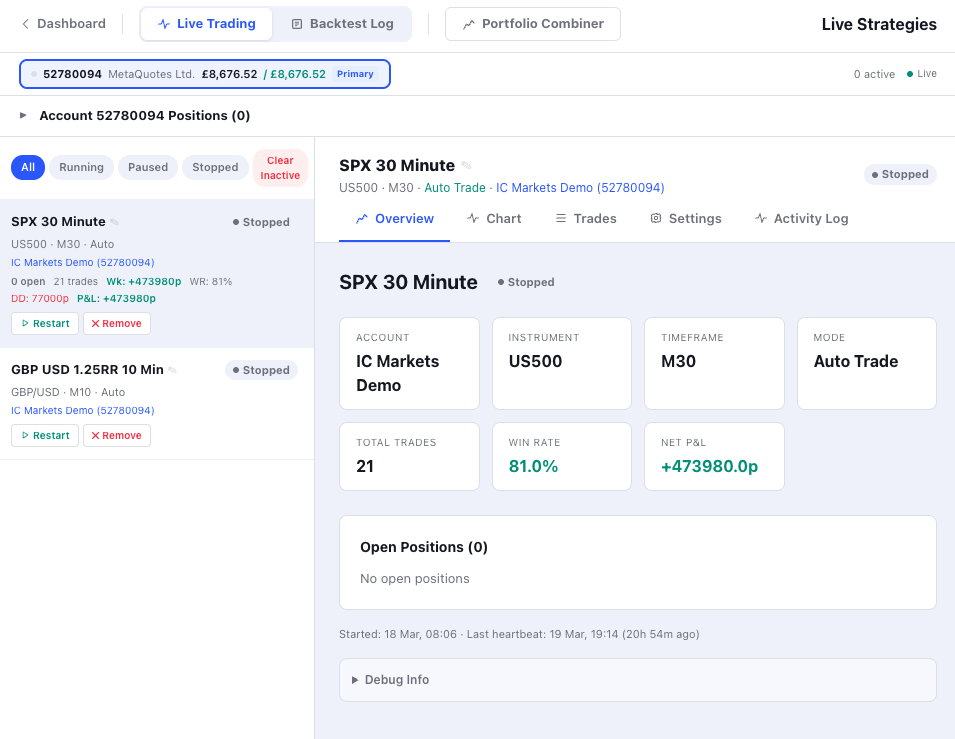
Task: Restart the SPX 30 Minute strategy
Action: click(x=45, y=323)
